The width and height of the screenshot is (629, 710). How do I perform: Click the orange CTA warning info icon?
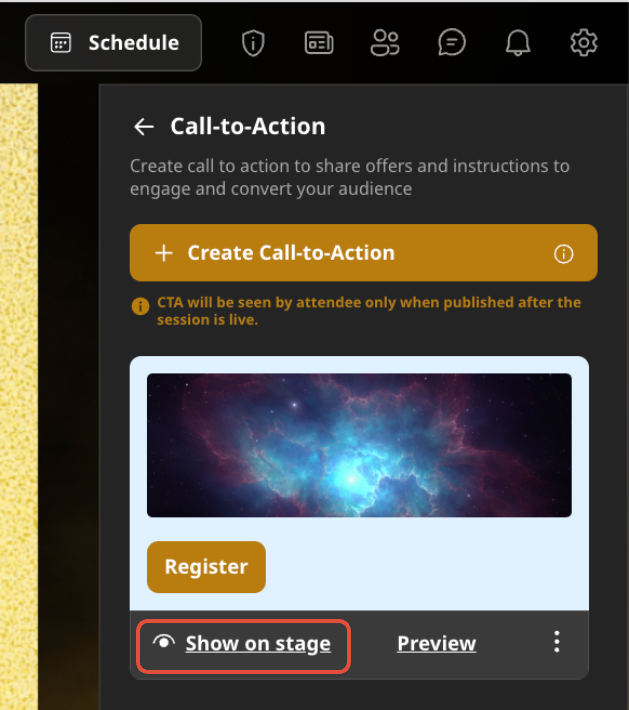140,307
